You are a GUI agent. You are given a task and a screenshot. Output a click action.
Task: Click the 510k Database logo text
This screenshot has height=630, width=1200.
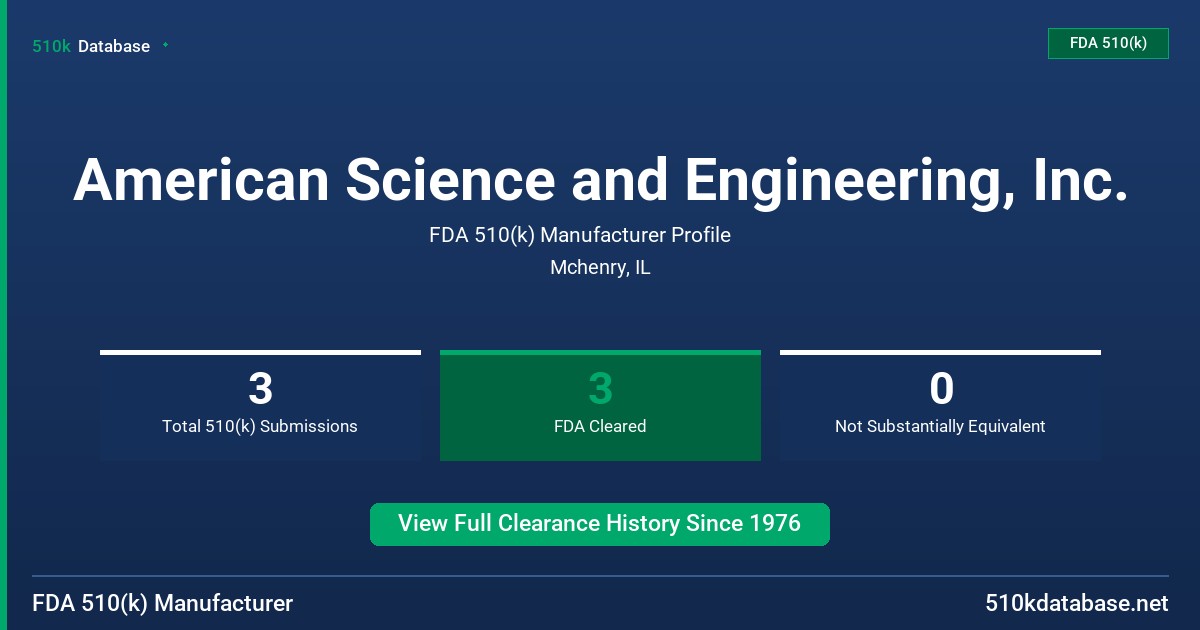pyautogui.click(x=91, y=46)
